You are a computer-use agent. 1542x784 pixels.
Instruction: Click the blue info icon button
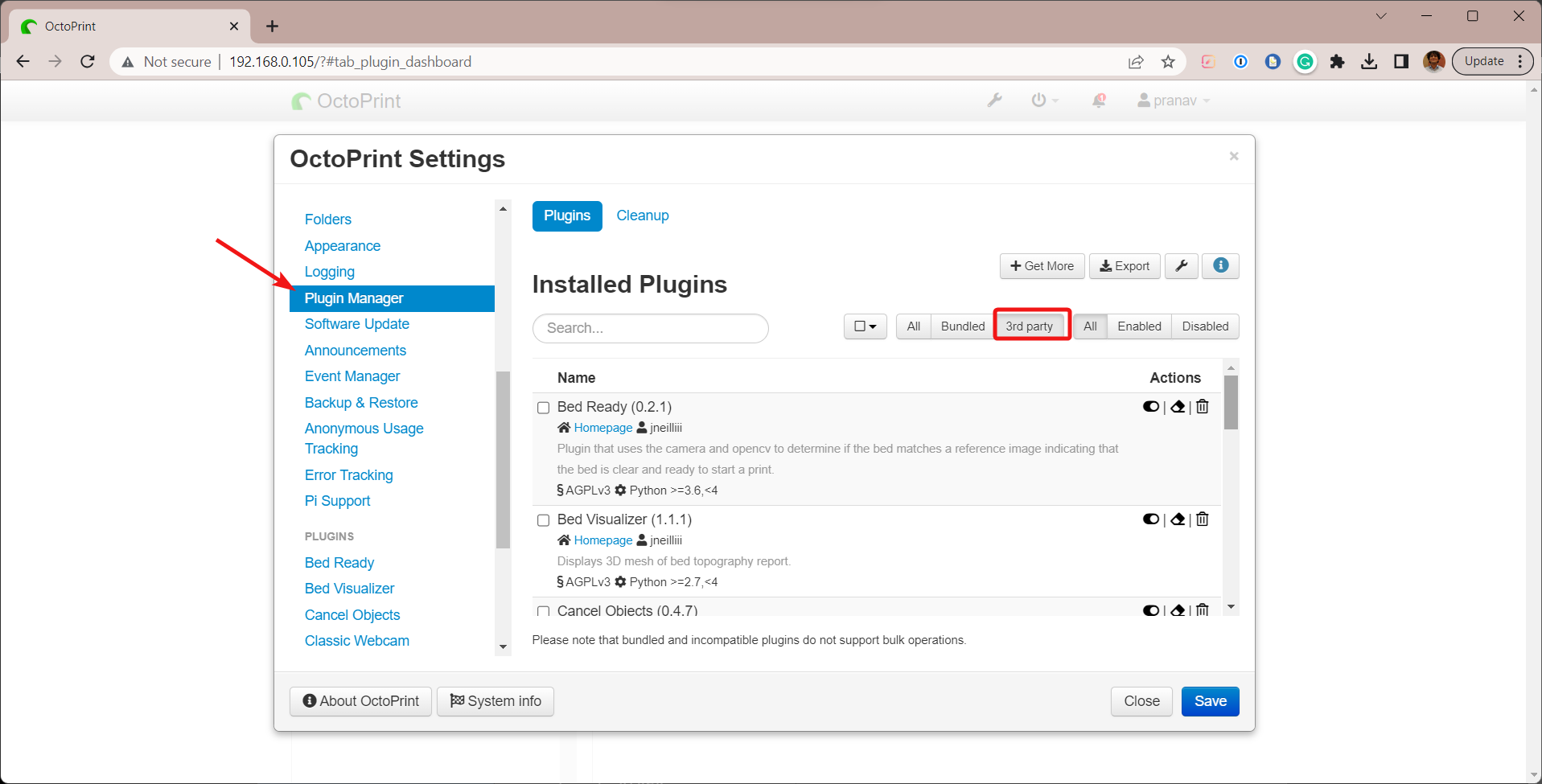point(1220,266)
